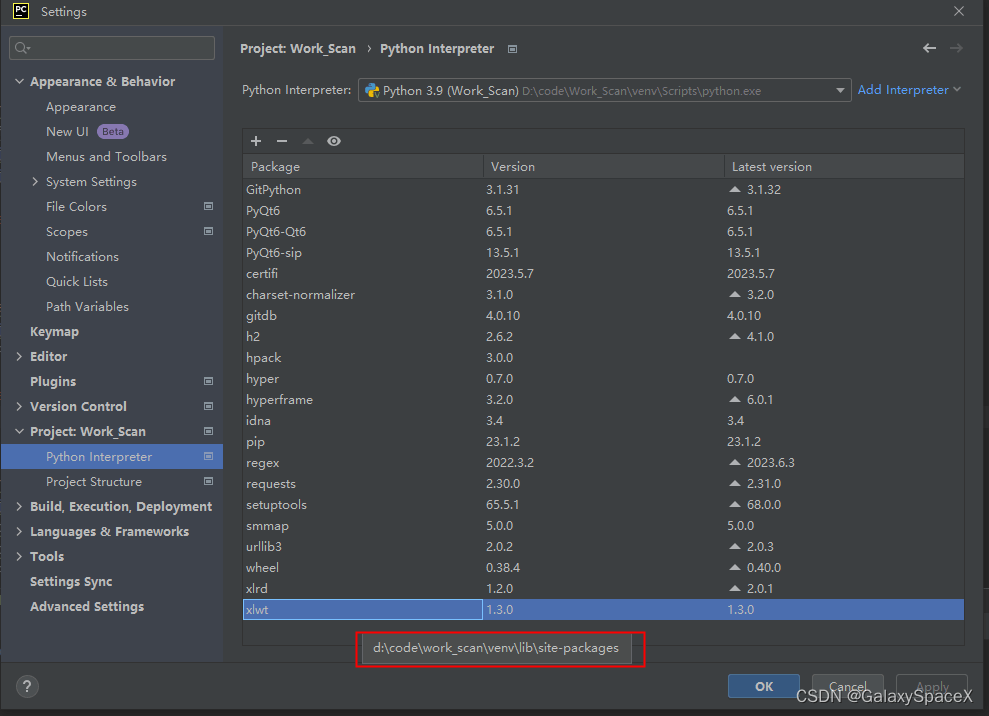The height and width of the screenshot is (716, 989).
Task: Click the project-level icon next to breadcrumb title
Action: pos(513,49)
